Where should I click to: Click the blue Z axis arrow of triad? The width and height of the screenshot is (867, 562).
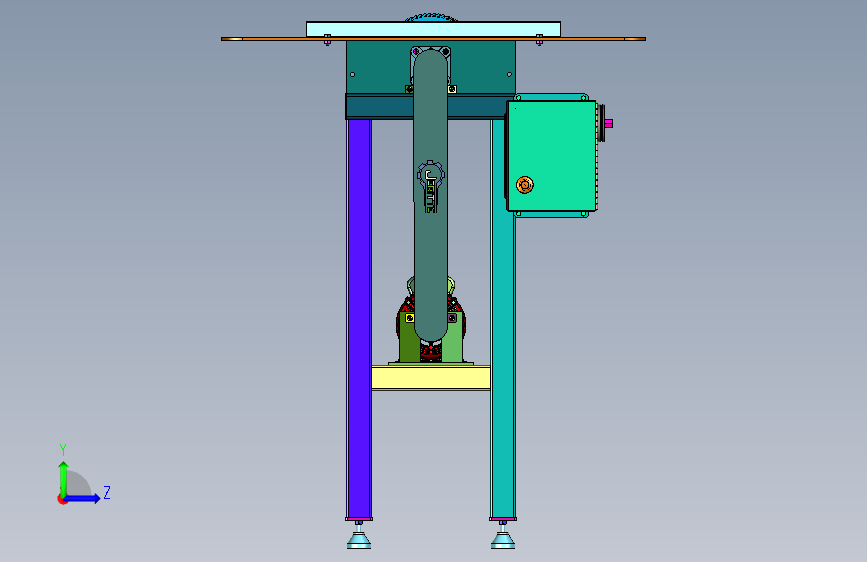click(x=83, y=498)
